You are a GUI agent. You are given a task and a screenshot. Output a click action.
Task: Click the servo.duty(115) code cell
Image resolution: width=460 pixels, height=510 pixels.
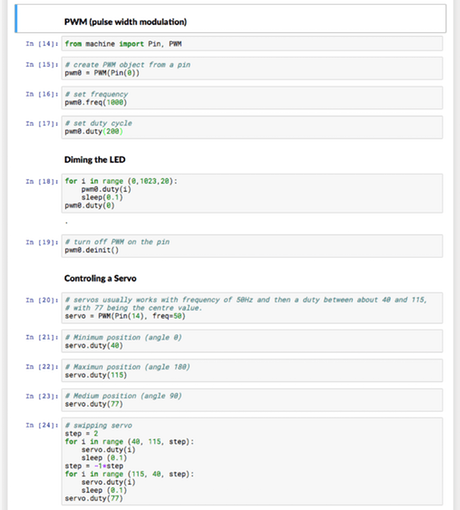(x=252, y=370)
